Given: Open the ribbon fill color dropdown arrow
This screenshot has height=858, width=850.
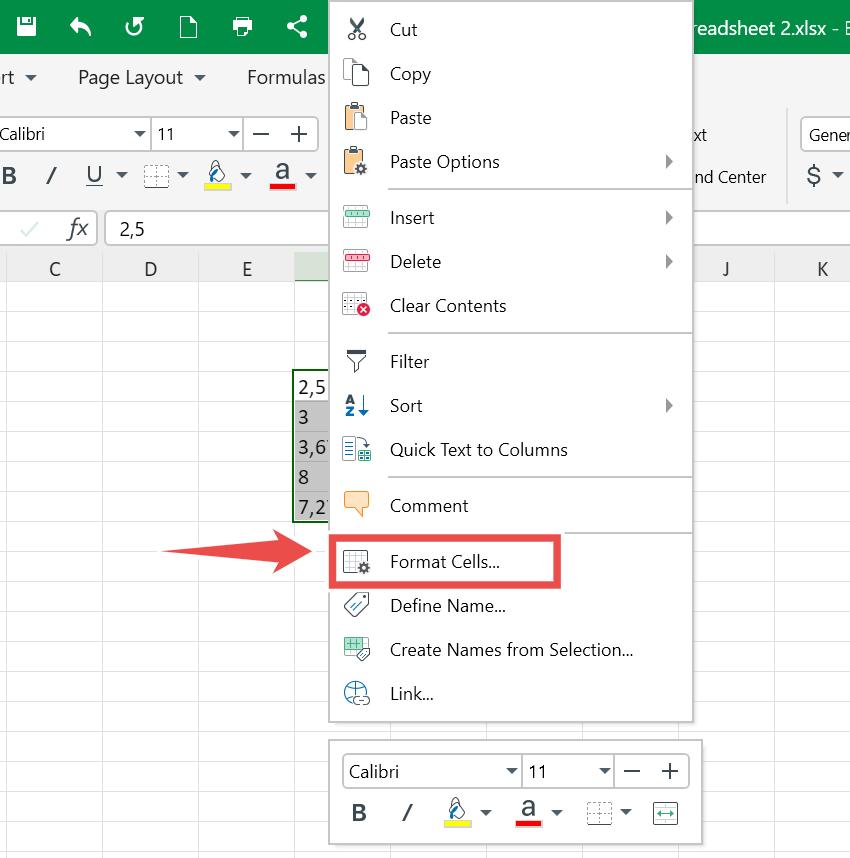Looking at the screenshot, I should pos(246,176).
